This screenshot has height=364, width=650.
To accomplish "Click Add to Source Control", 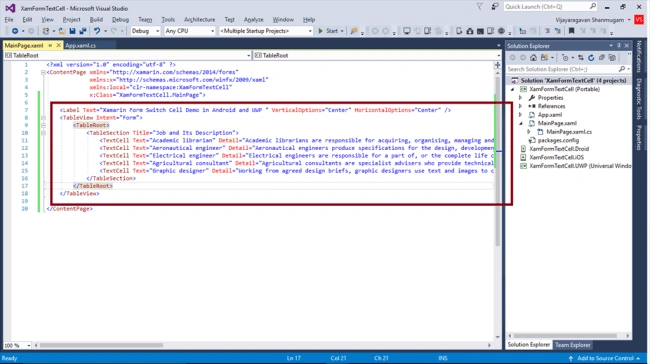I will [x=605, y=358].
